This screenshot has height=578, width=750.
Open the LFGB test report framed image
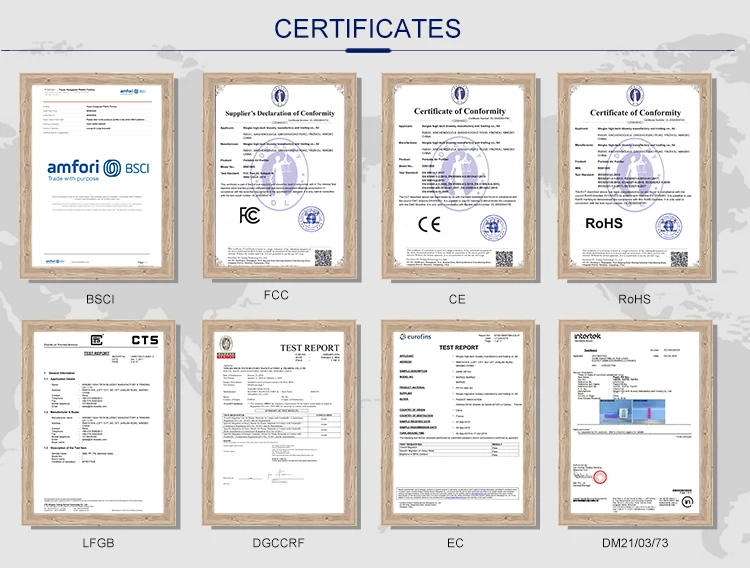(x=99, y=423)
